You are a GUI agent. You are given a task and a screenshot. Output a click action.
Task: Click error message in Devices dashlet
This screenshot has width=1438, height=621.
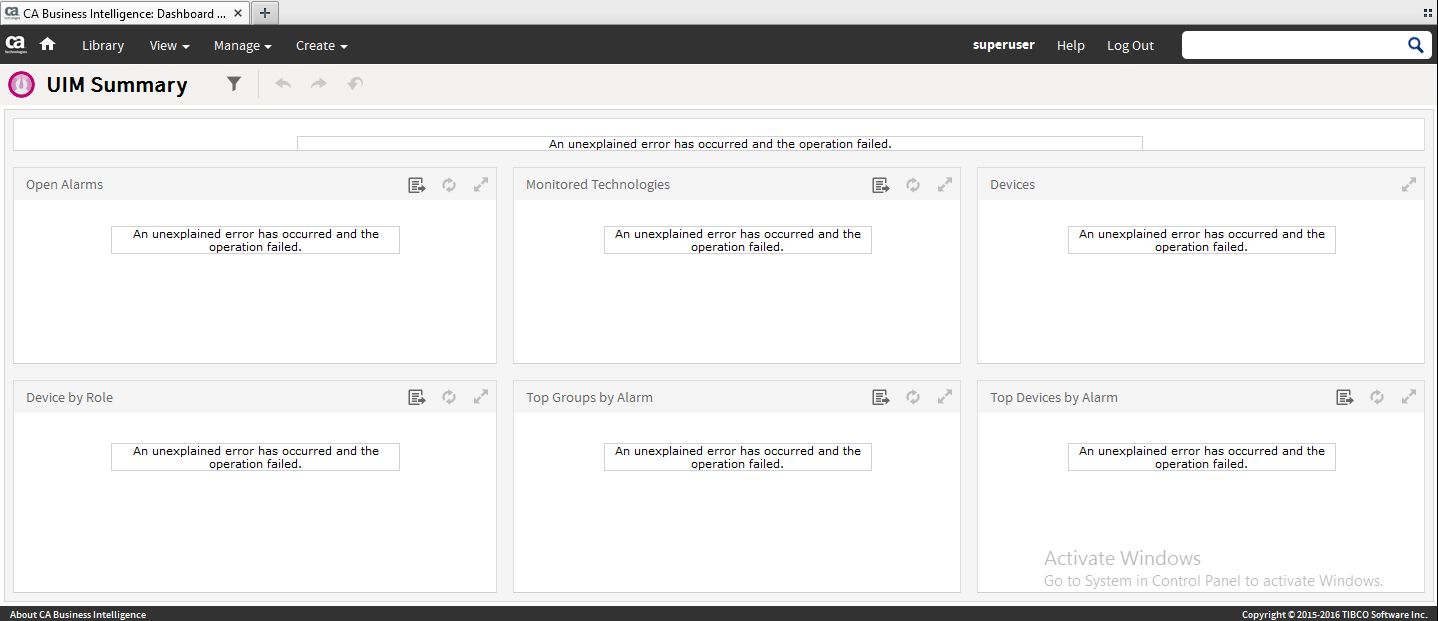1202,240
